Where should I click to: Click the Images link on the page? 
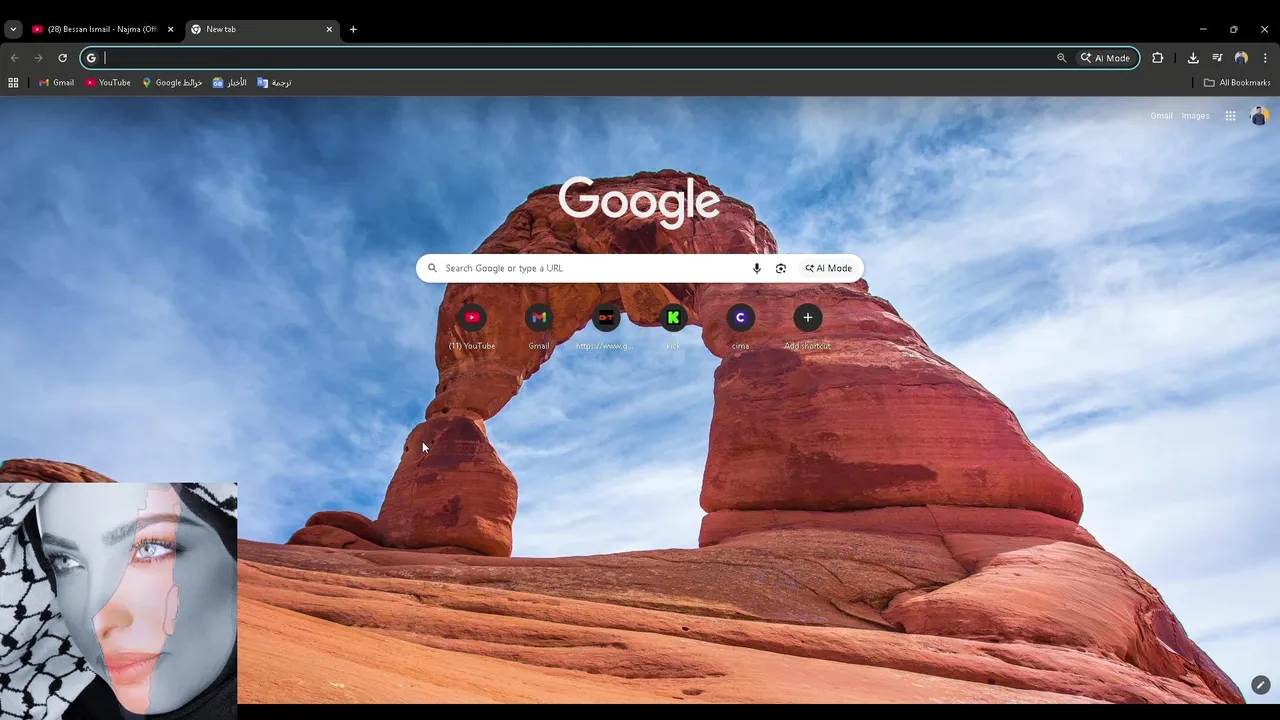point(1195,116)
